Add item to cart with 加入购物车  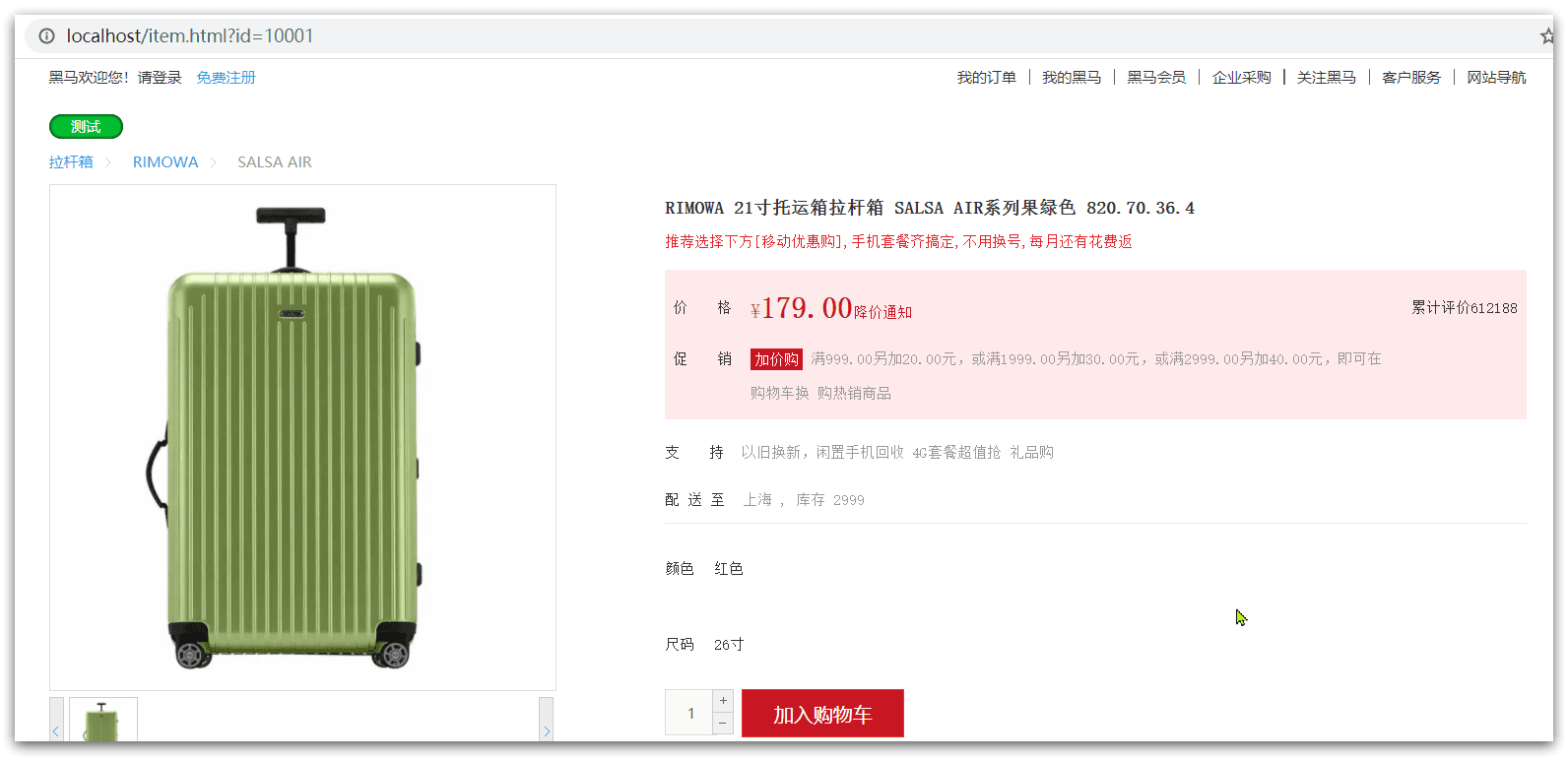click(x=822, y=714)
